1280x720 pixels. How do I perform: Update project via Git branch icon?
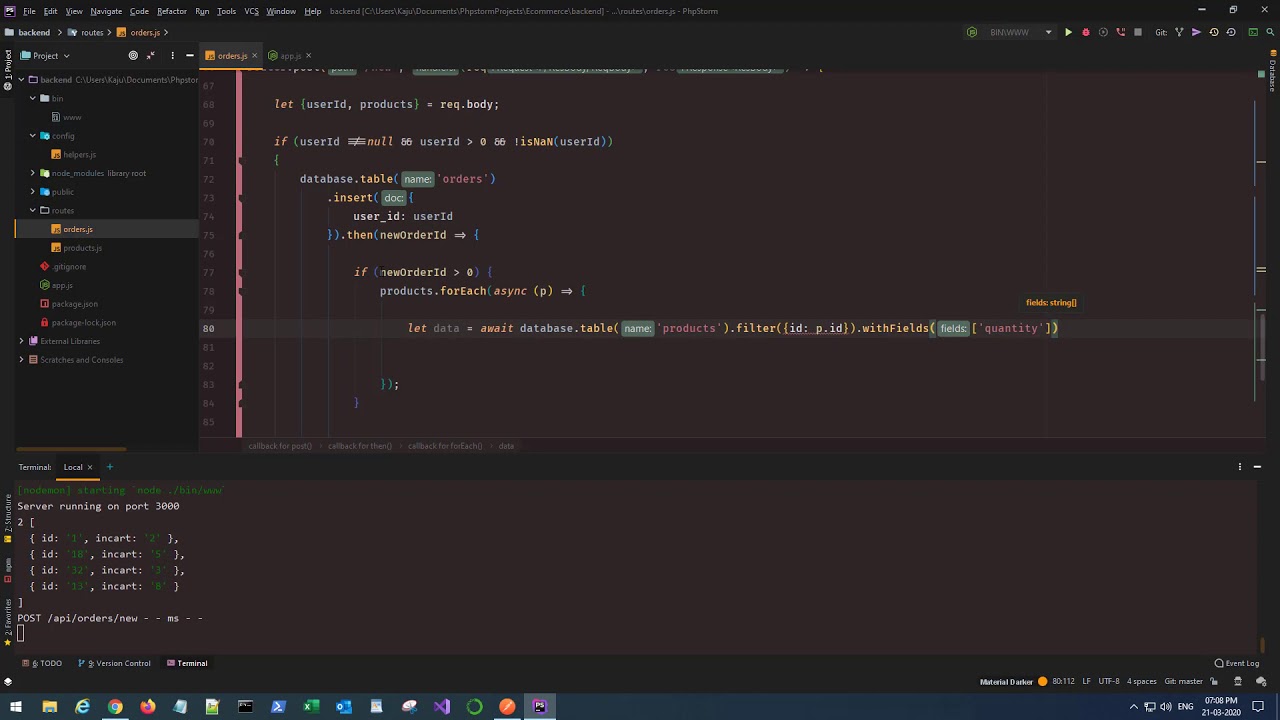pos(1179,32)
